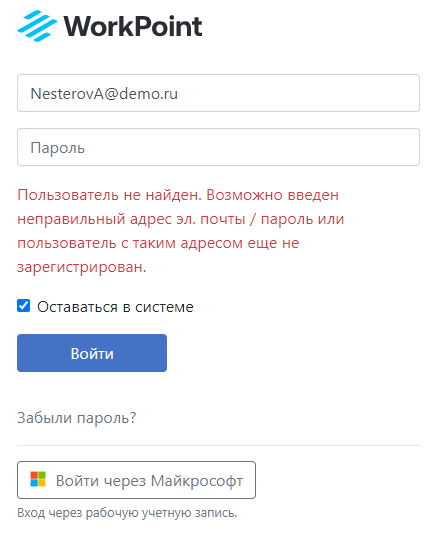Image resolution: width=438 pixels, height=541 pixels.
Task: Click the blue striped WorkPoint logo icon
Action: coord(37,26)
